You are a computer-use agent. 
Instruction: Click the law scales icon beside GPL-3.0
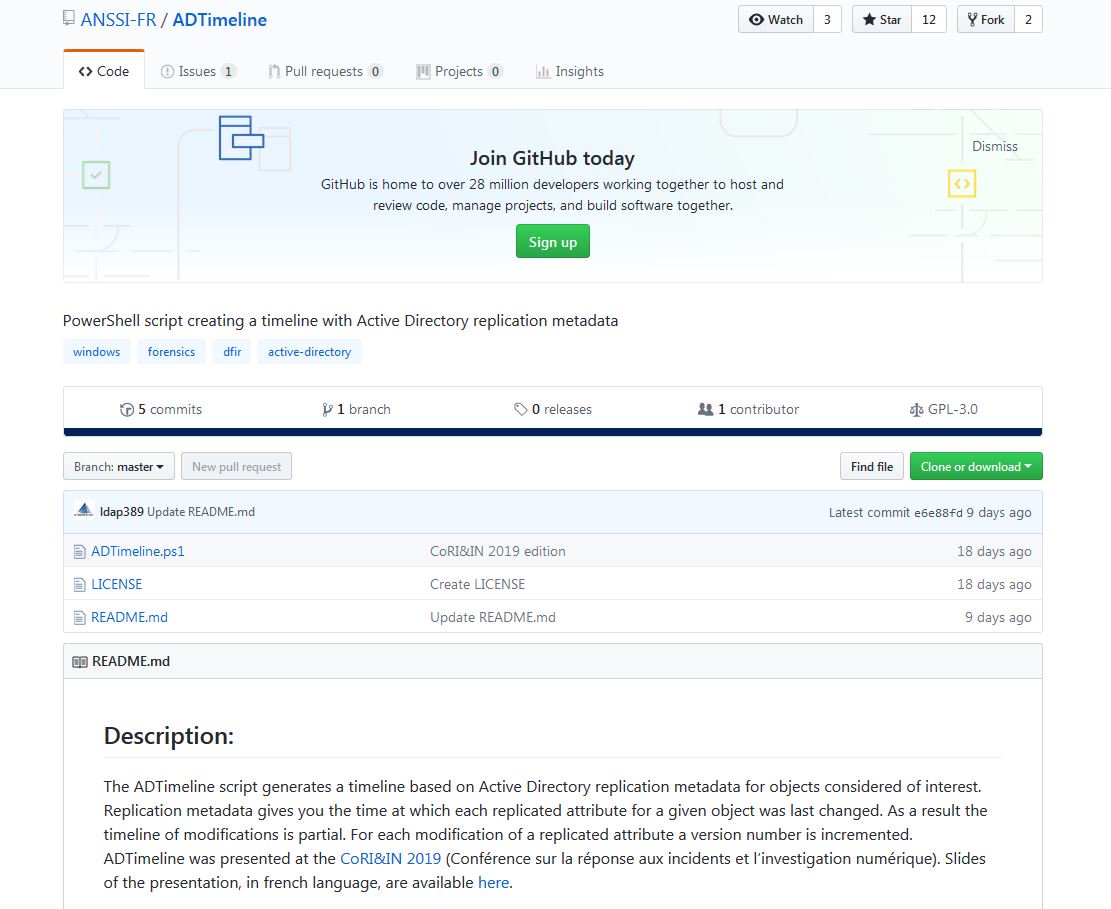pyautogui.click(x=916, y=410)
